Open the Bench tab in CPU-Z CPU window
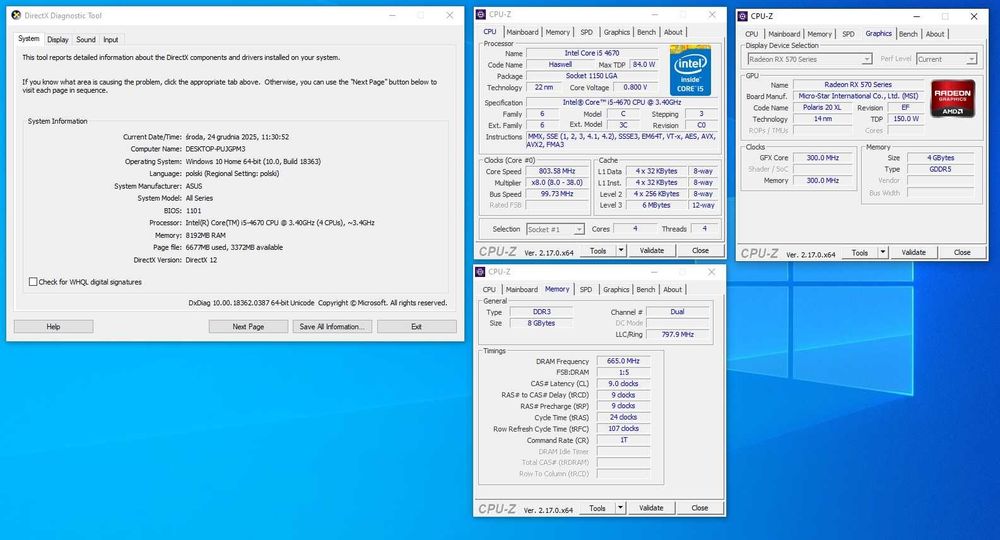This screenshot has width=1000, height=540. pos(646,32)
